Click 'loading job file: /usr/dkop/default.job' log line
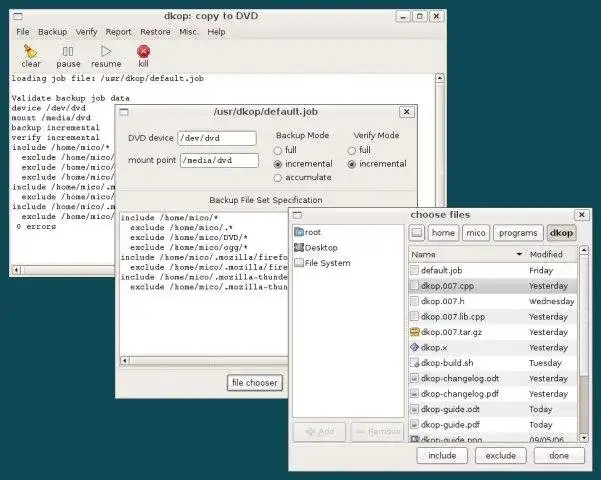Image resolution: width=601 pixels, height=480 pixels. tap(108, 78)
